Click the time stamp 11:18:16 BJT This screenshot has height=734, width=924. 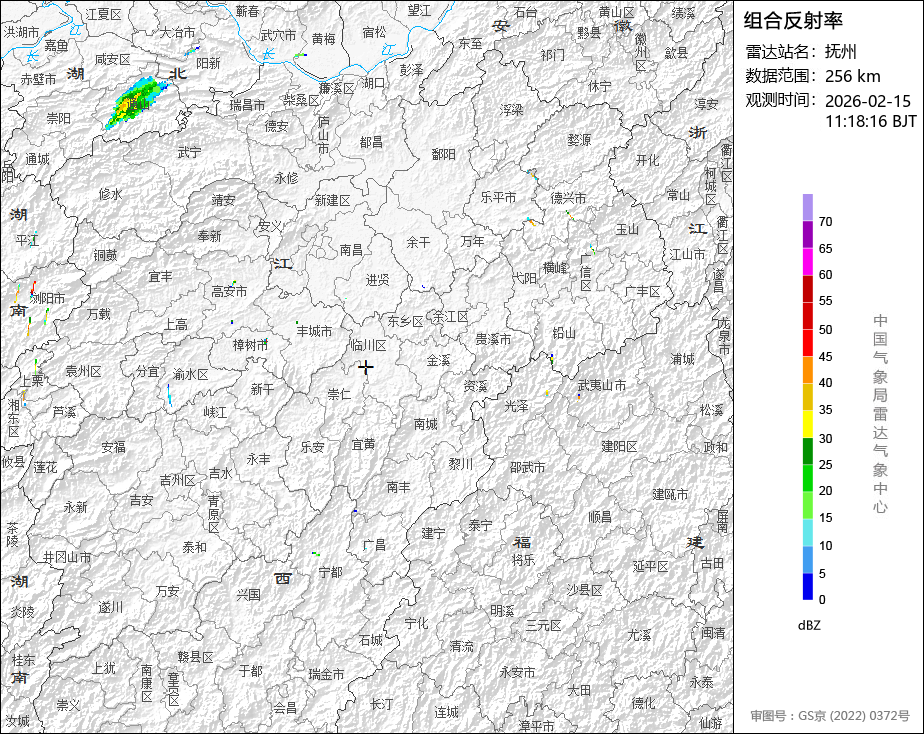tap(871, 121)
